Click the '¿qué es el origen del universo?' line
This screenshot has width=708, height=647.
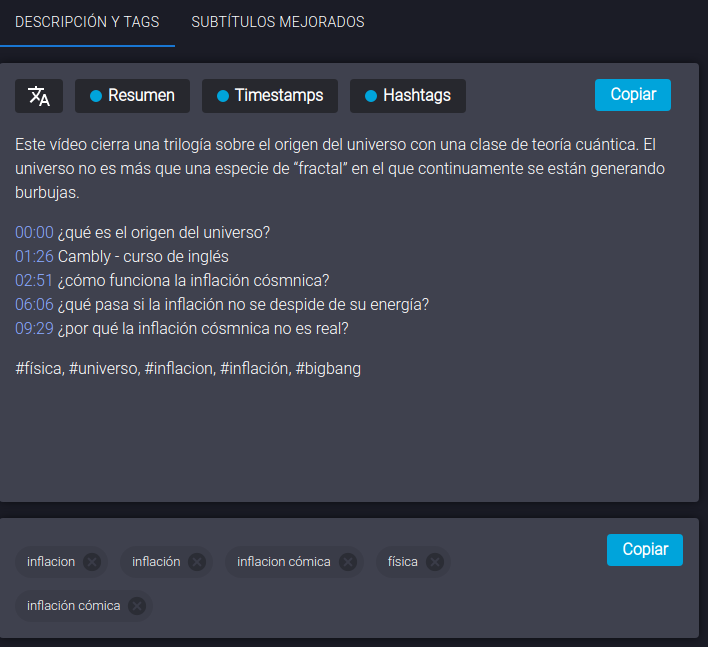pos(163,233)
